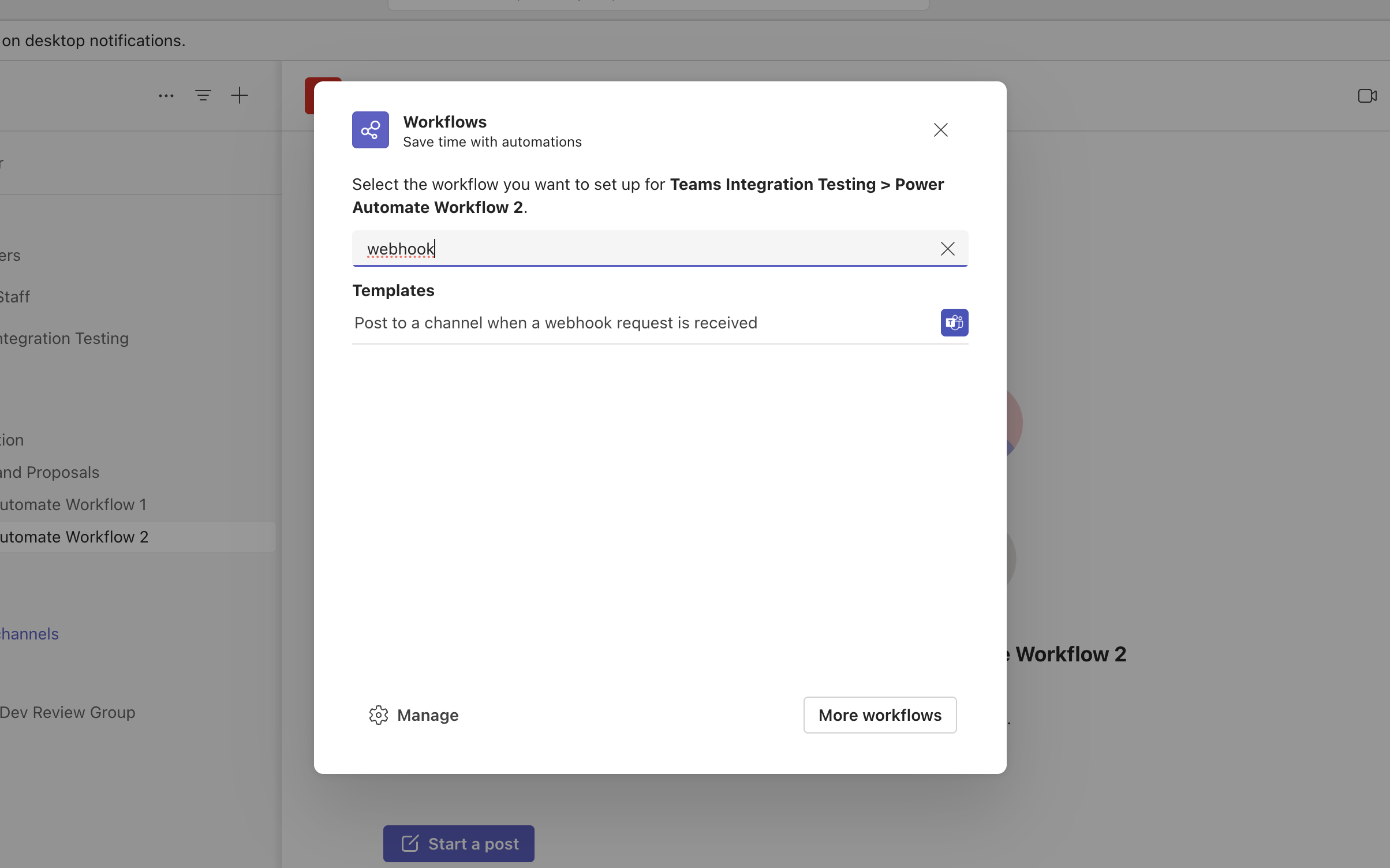1390x868 pixels.
Task: Open more options ellipsis in teams list
Action: point(166,96)
